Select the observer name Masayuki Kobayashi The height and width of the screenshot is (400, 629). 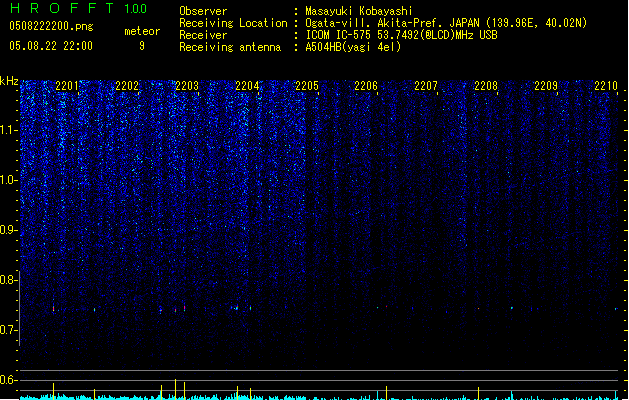(359, 11)
